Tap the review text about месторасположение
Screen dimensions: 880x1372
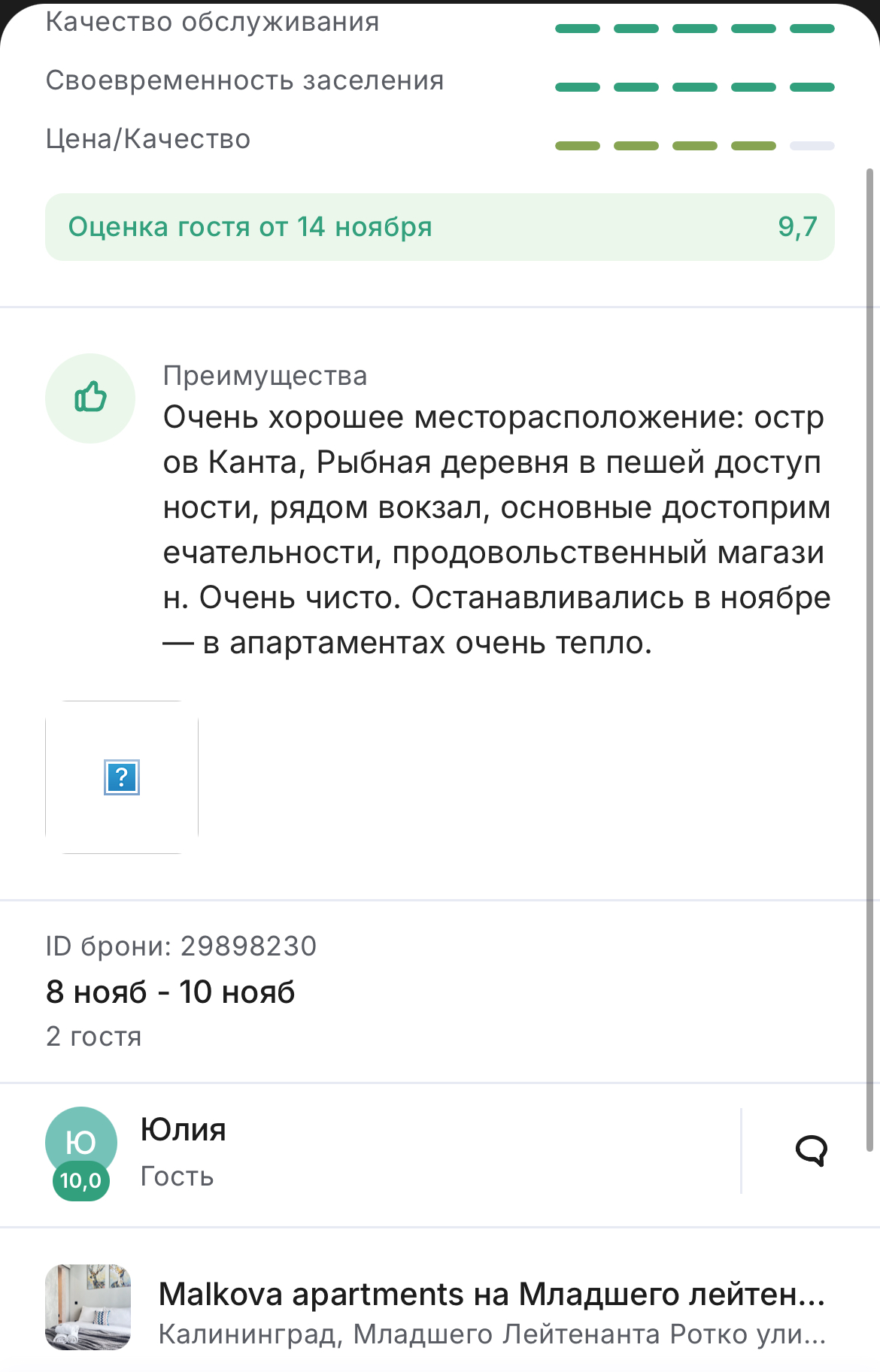pos(496,530)
